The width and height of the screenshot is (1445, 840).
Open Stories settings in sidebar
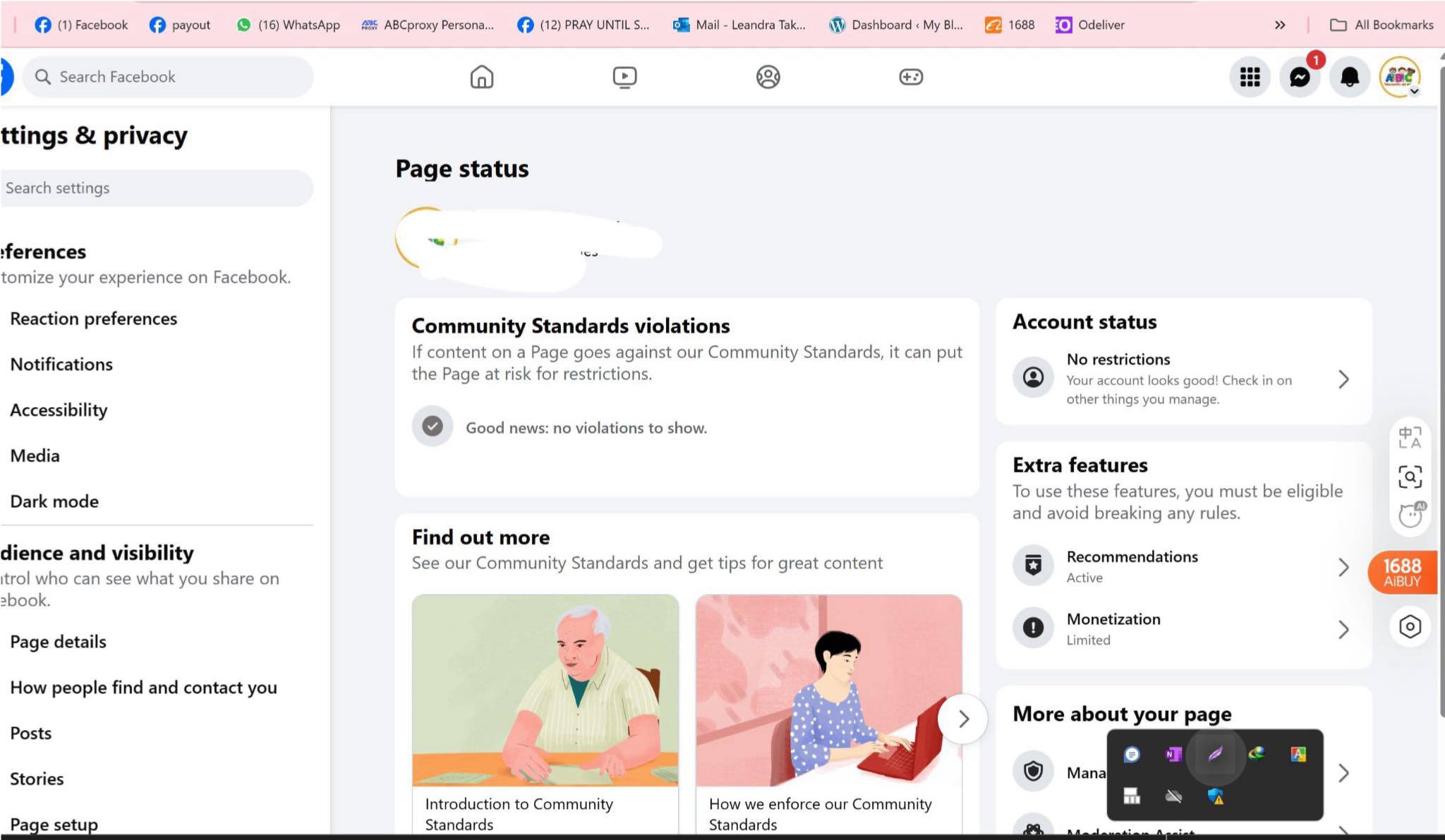pos(37,779)
